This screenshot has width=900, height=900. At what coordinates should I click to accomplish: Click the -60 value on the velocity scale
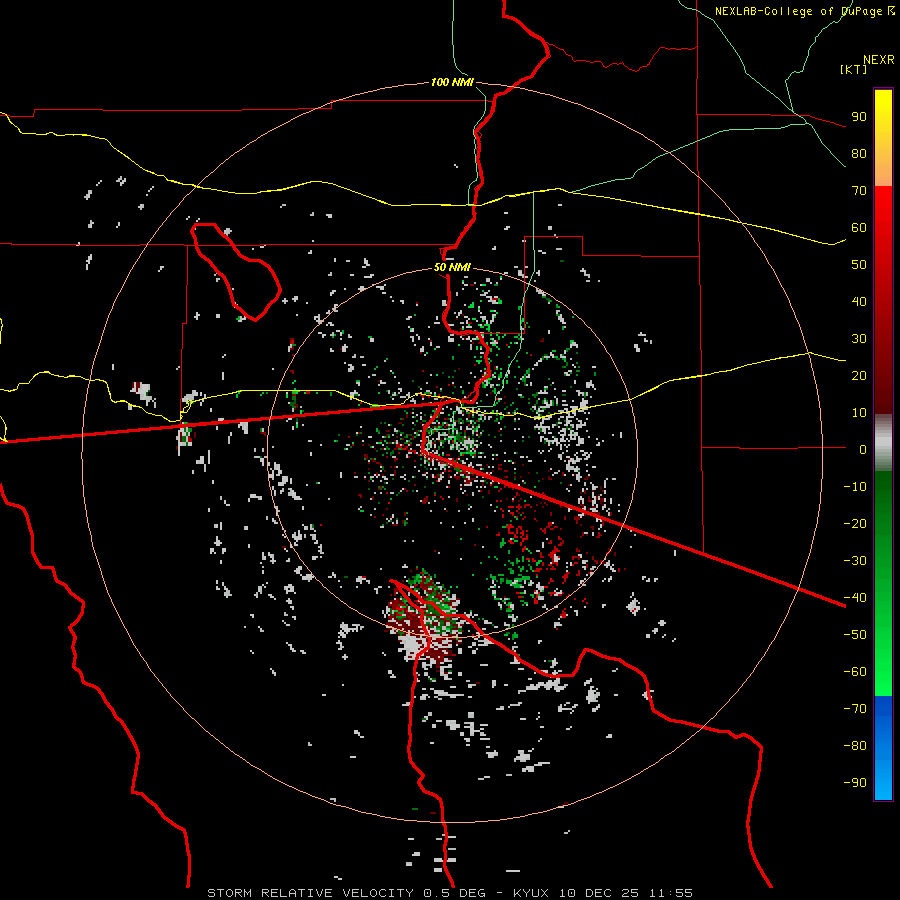point(855,672)
